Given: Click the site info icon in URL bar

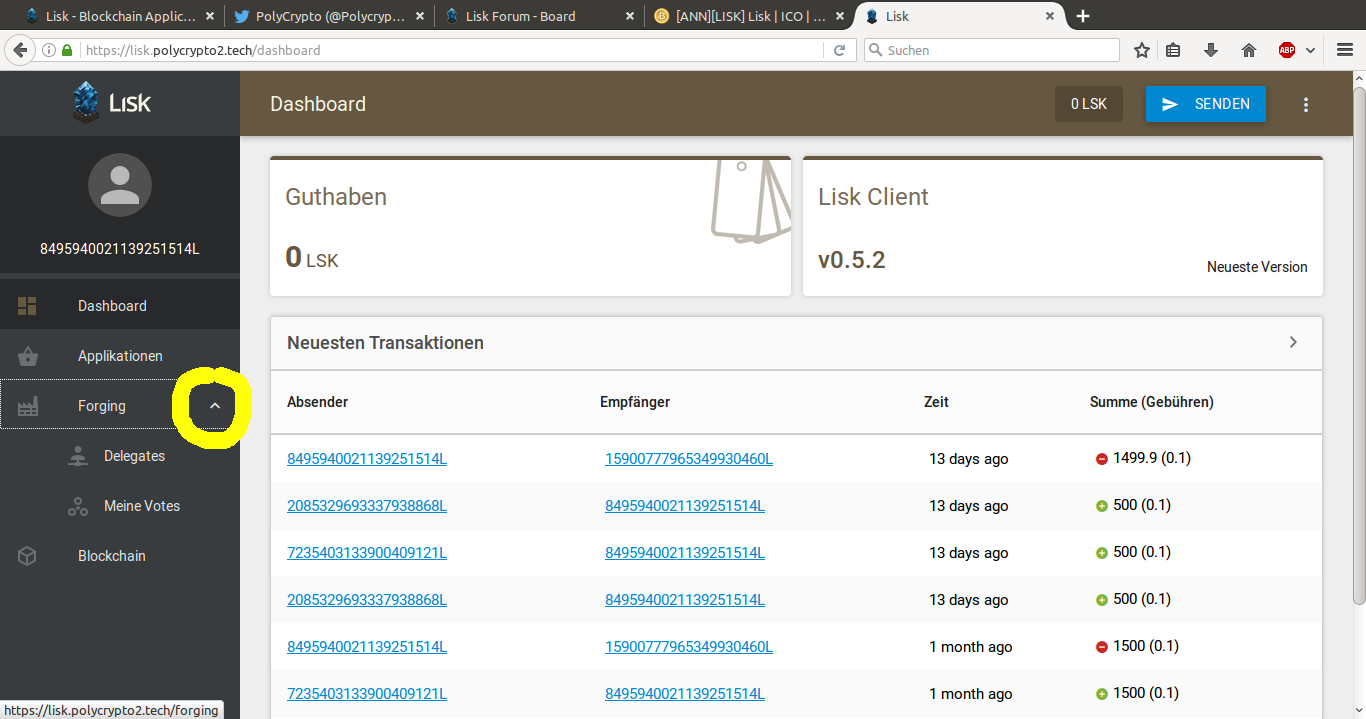Looking at the screenshot, I should tap(49, 50).
